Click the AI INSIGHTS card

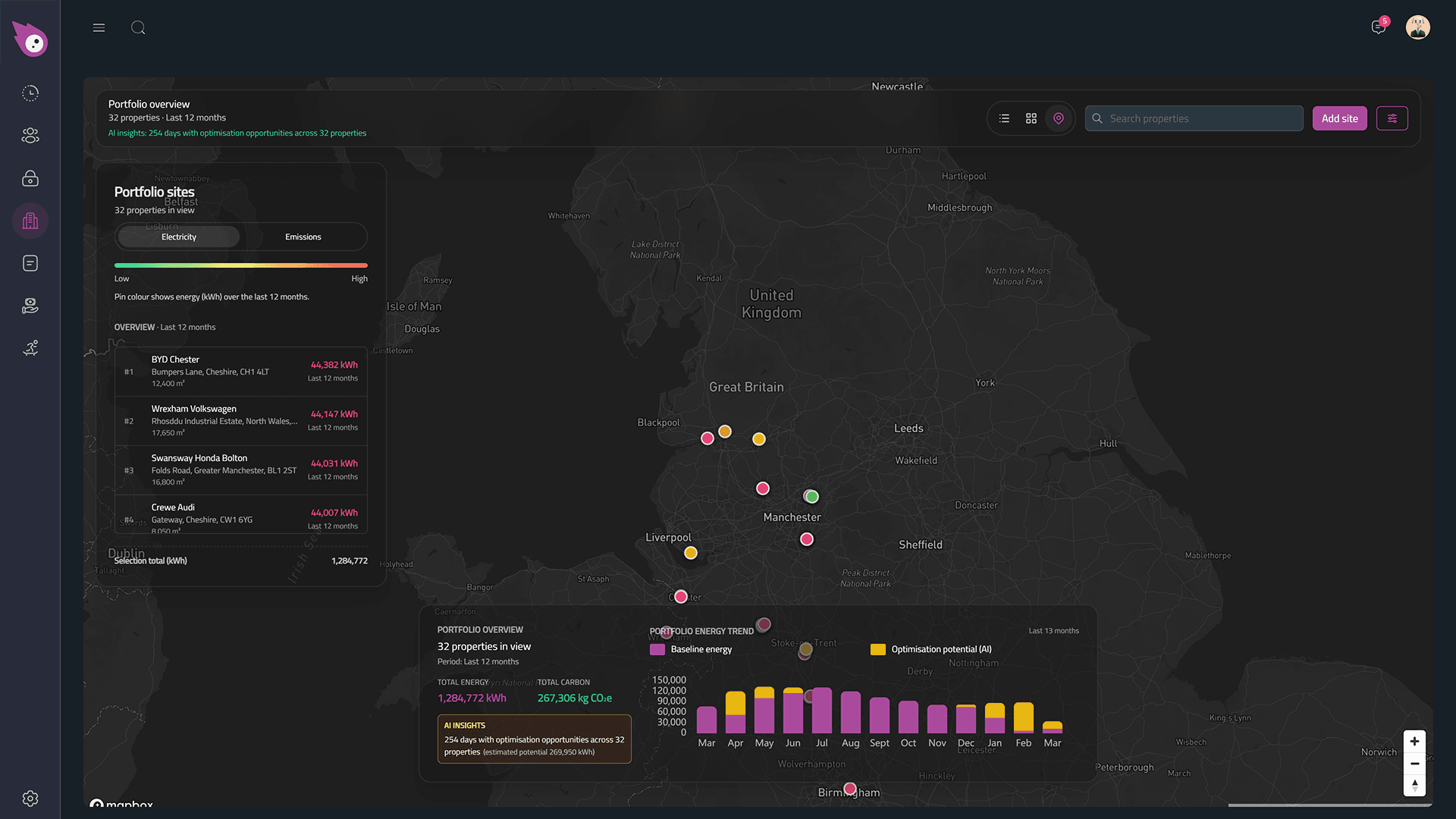(535, 739)
